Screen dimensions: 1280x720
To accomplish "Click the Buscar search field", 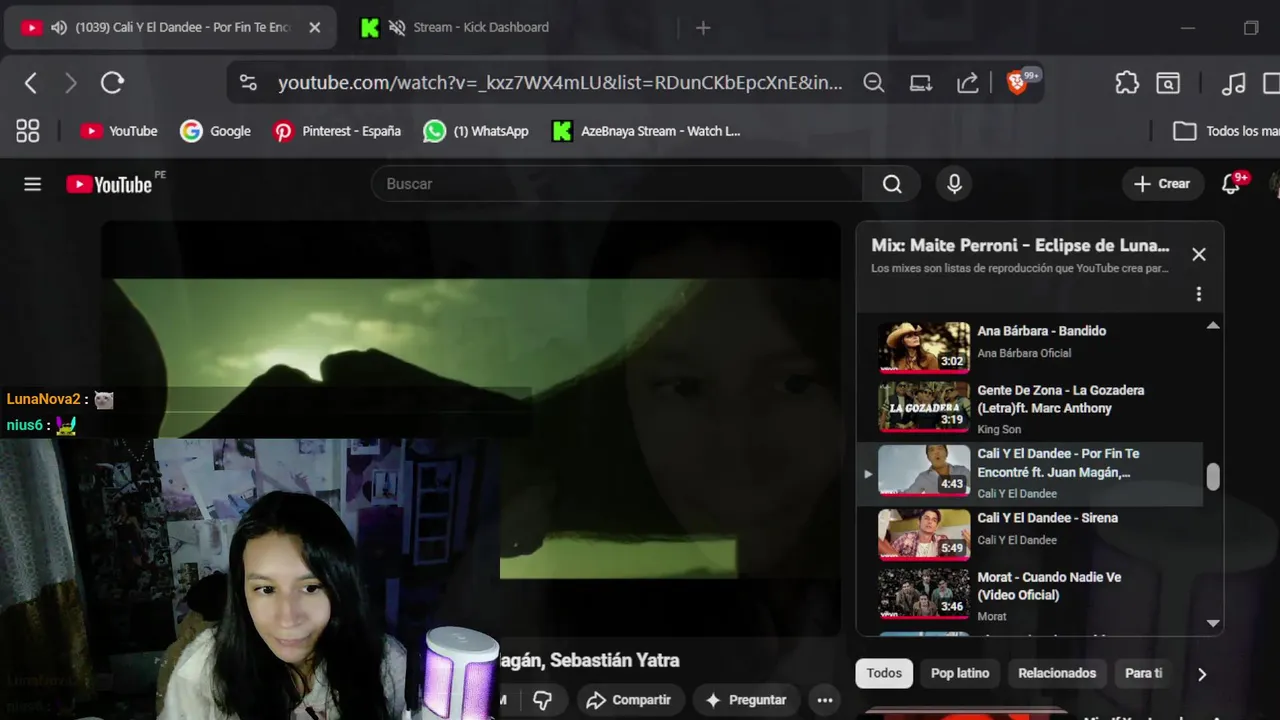I will (617, 184).
